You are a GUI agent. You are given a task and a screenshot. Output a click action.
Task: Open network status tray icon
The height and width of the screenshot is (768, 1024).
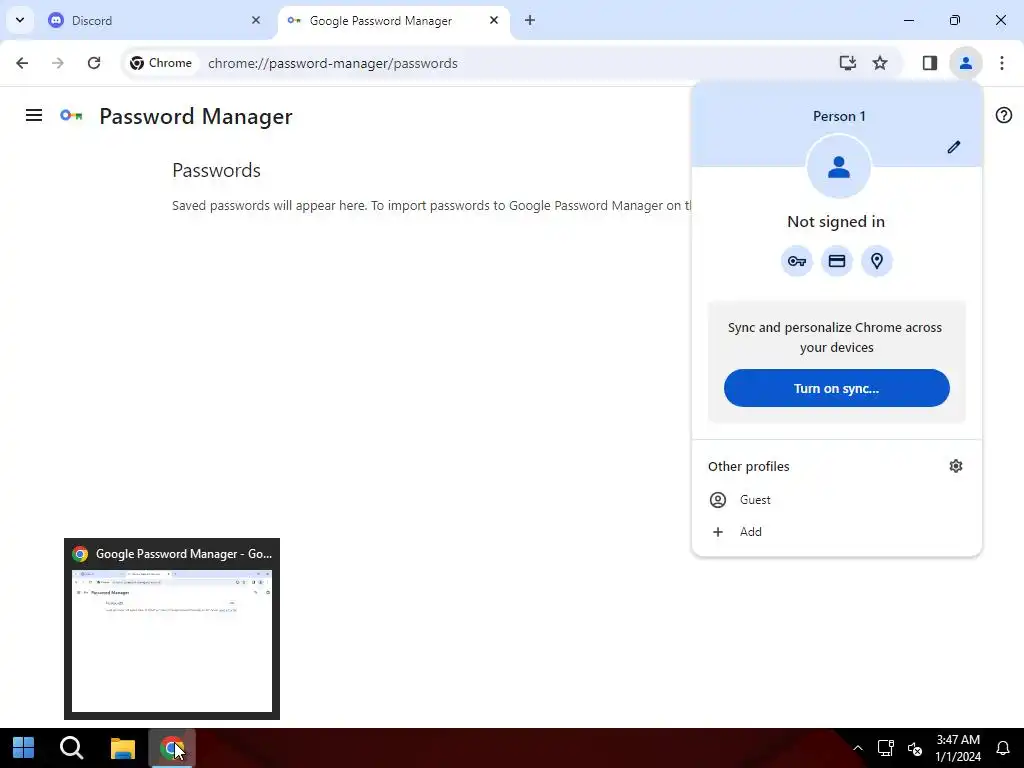[886, 748]
